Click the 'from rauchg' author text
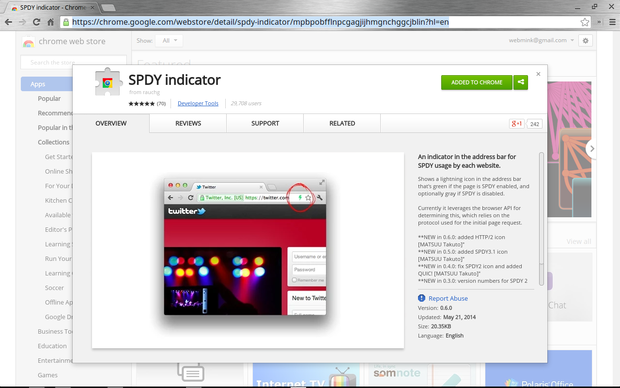 click(144, 92)
